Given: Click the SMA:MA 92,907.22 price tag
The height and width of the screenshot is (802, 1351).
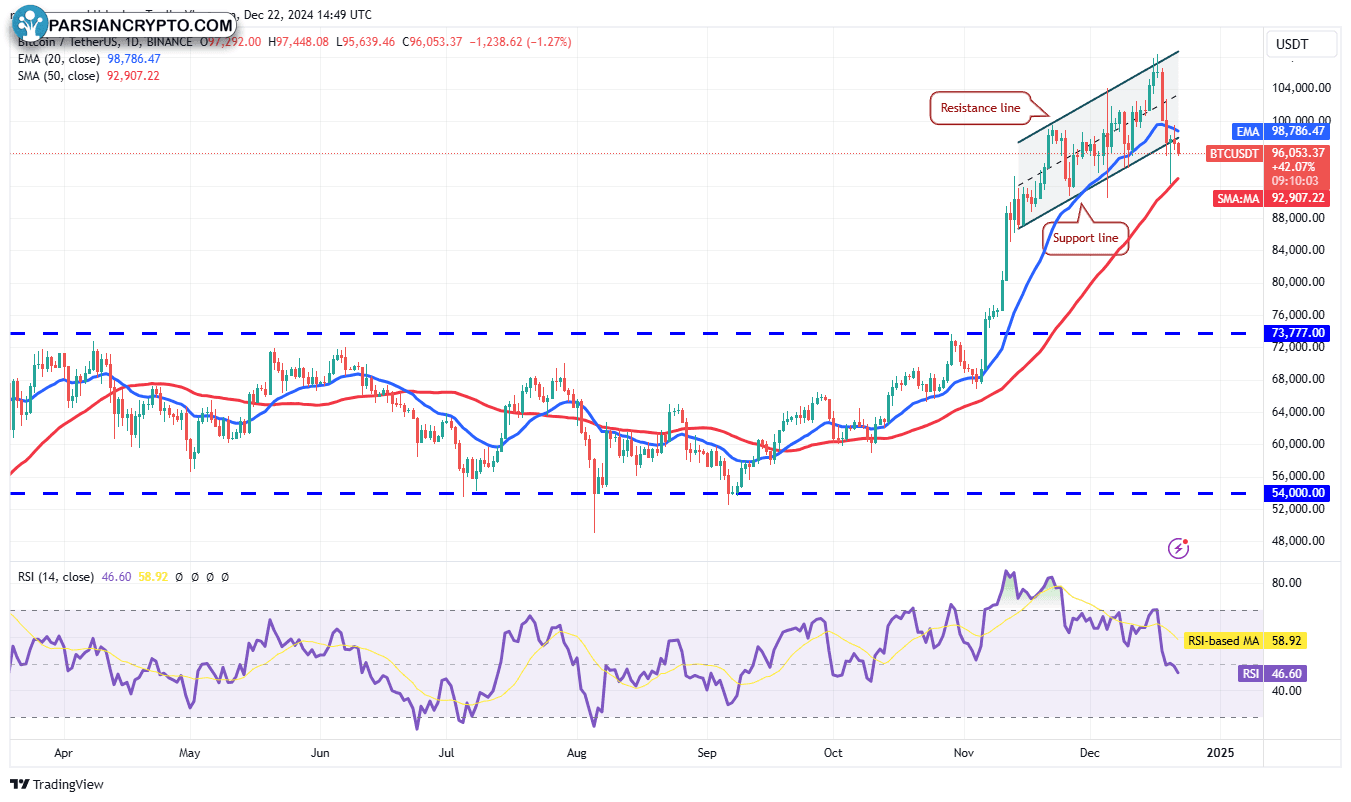Looking at the screenshot, I should click(x=1273, y=198).
